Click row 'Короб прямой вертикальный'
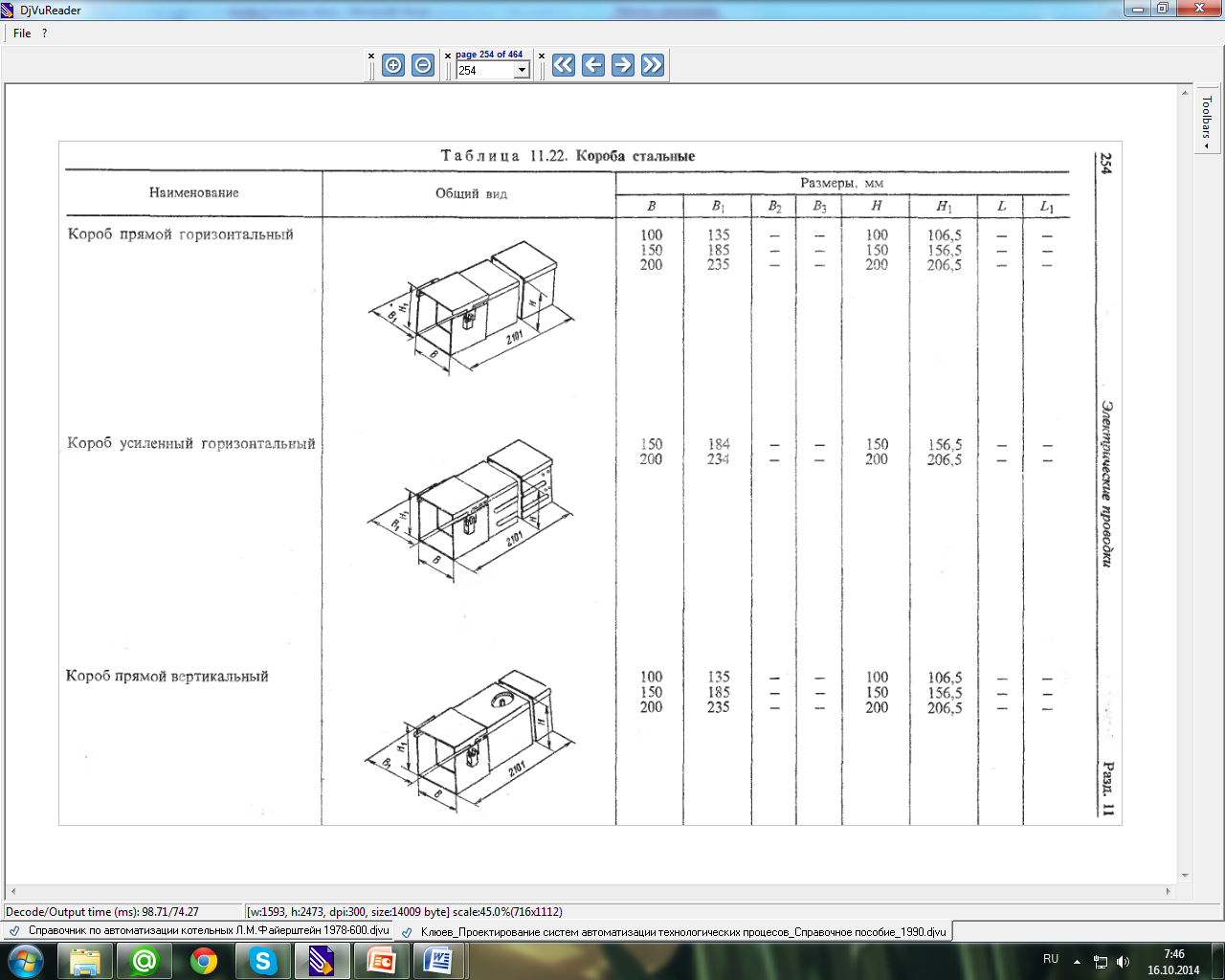Screen dimensions: 1225x980 tap(167, 676)
